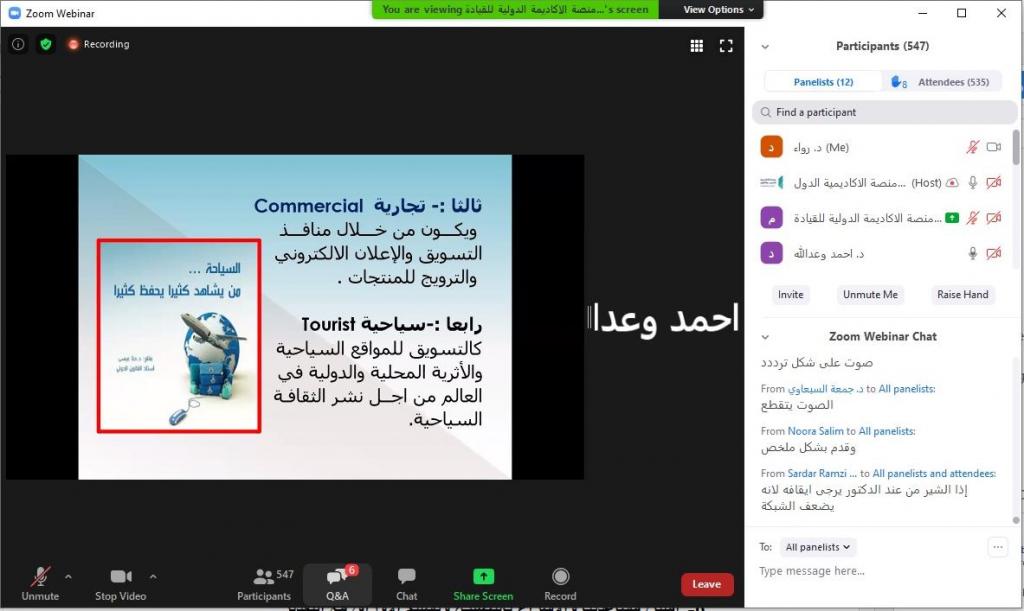
Task: Collapse the Zoom Webinar Chat section
Action: (765, 337)
